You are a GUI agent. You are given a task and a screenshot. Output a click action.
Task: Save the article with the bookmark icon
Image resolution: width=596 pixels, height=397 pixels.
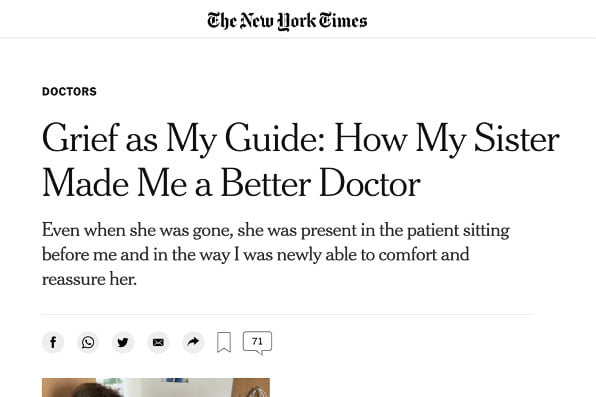(x=224, y=342)
